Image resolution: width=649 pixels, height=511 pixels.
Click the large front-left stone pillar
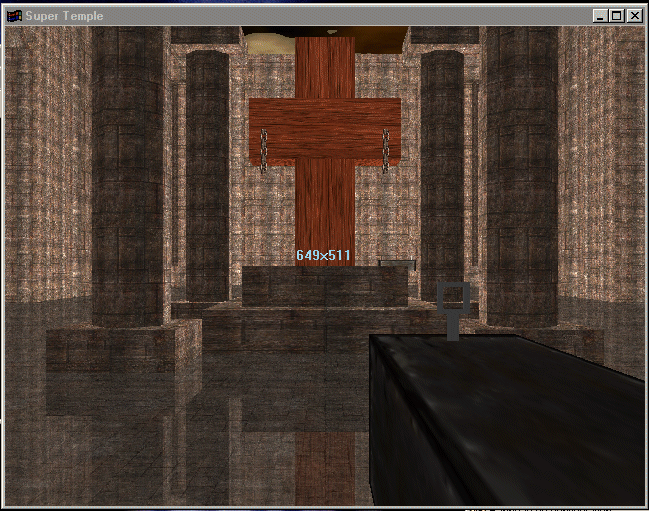[127, 175]
